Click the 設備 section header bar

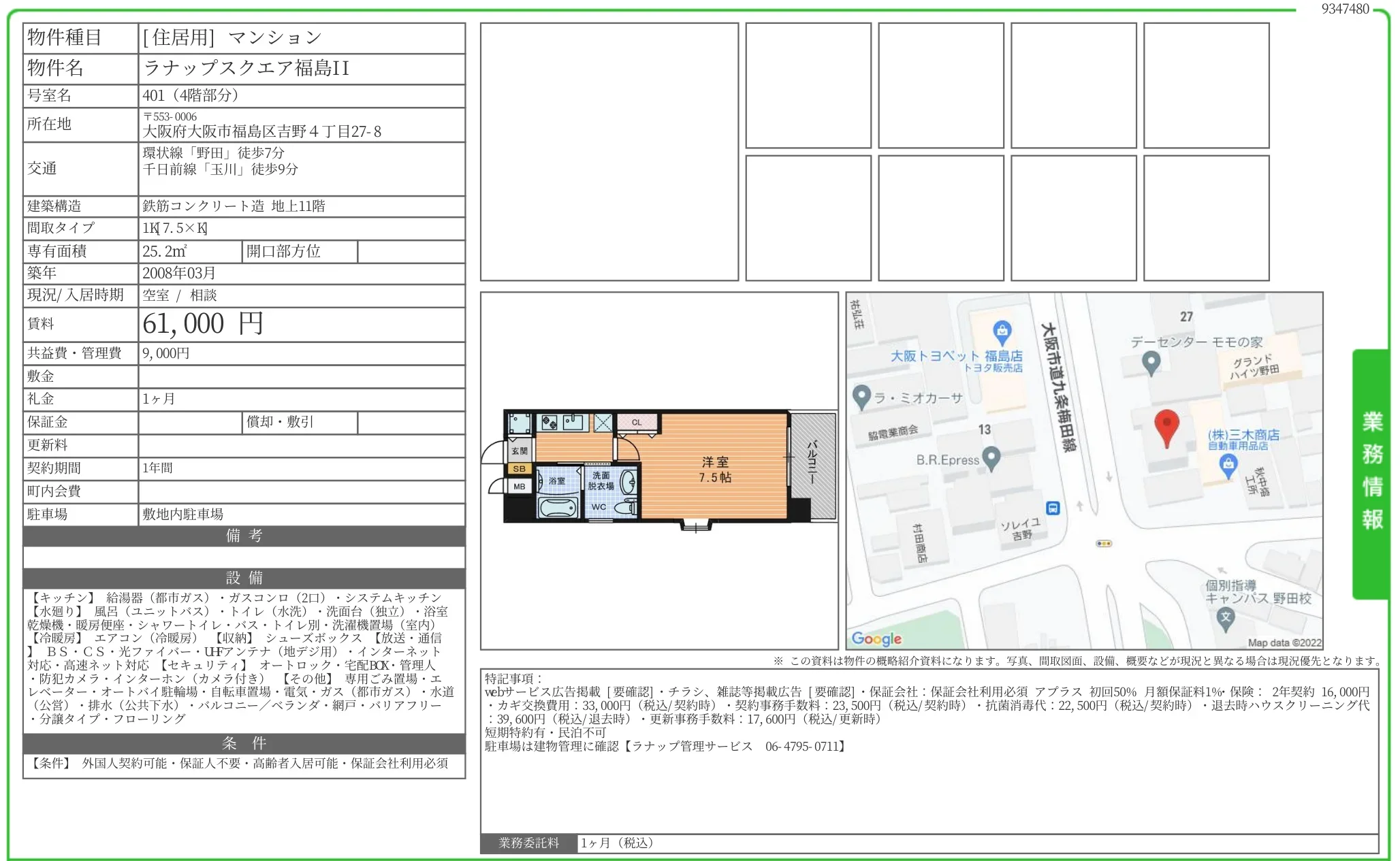coord(244,578)
